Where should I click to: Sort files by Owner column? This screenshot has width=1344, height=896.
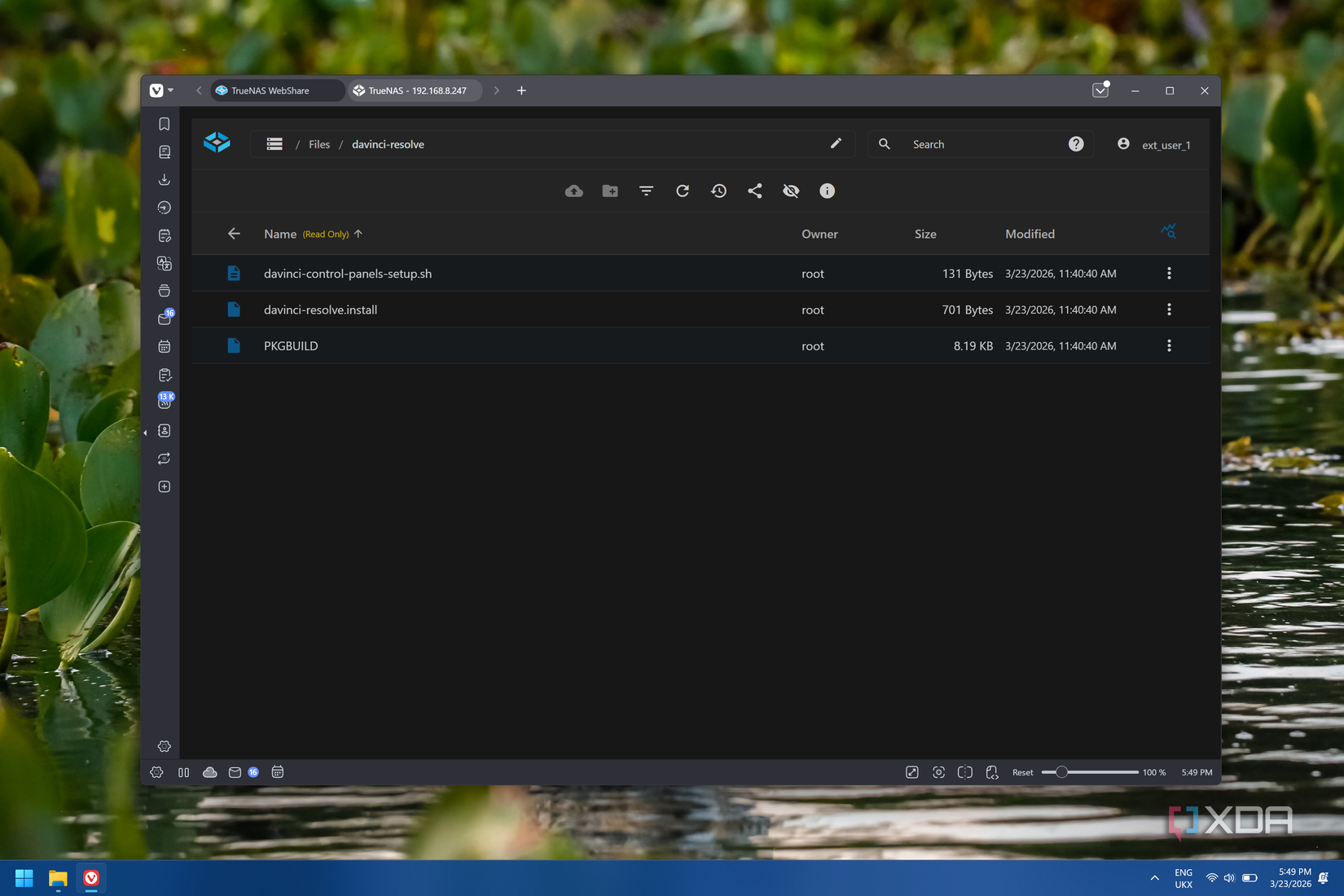pyautogui.click(x=819, y=234)
